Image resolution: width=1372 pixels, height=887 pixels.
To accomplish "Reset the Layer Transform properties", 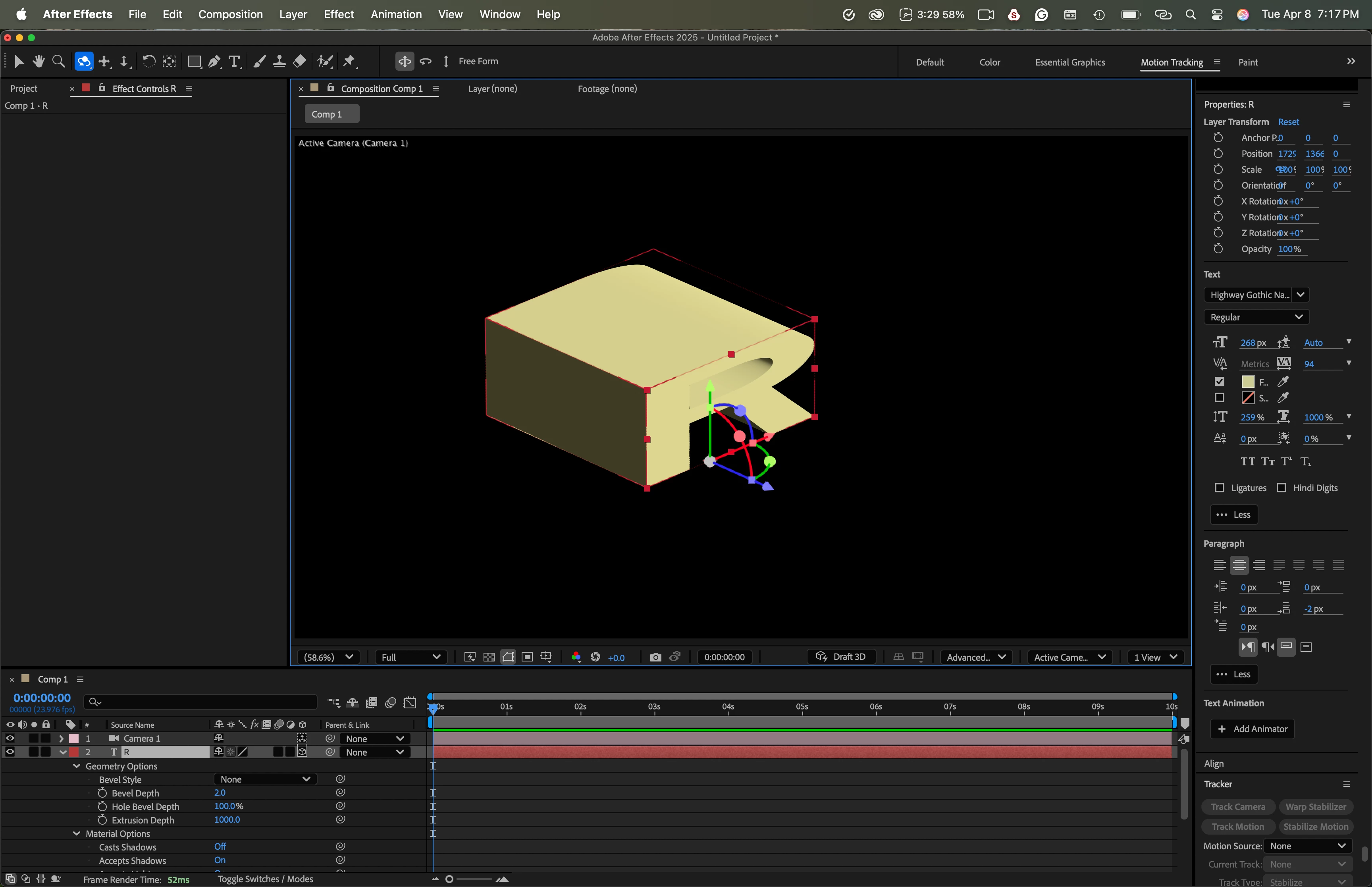I will click(1288, 122).
